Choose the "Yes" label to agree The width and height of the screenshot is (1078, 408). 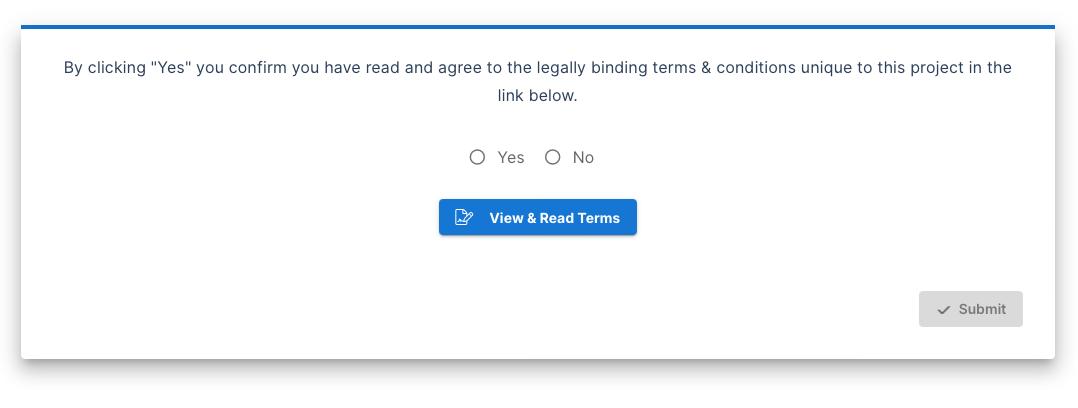click(x=511, y=158)
